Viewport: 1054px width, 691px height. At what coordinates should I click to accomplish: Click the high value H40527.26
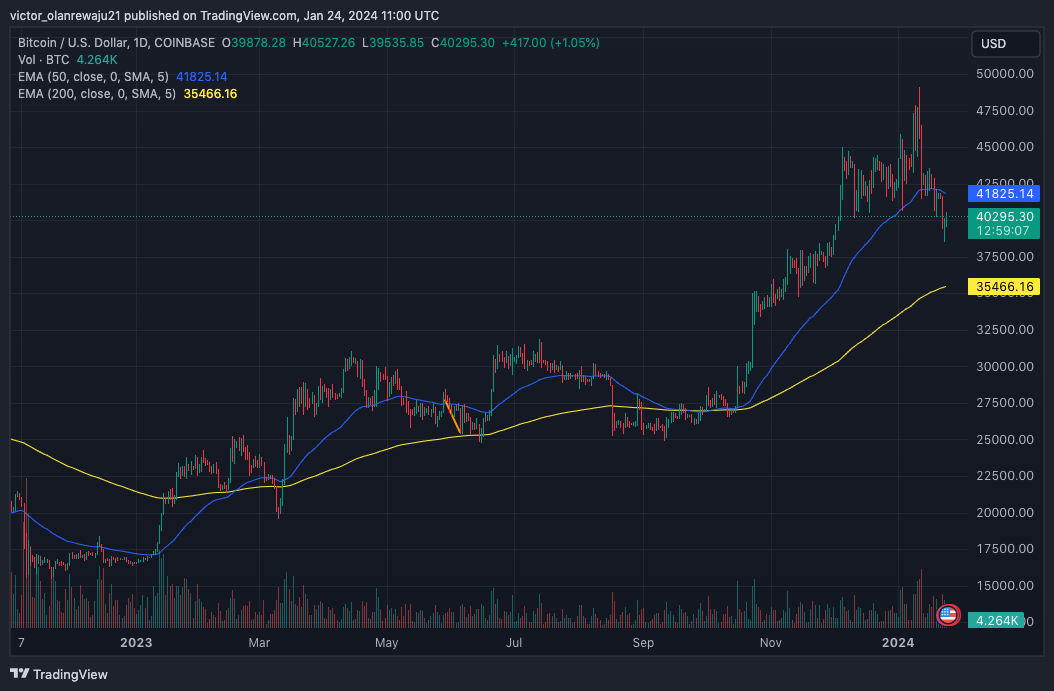click(324, 43)
